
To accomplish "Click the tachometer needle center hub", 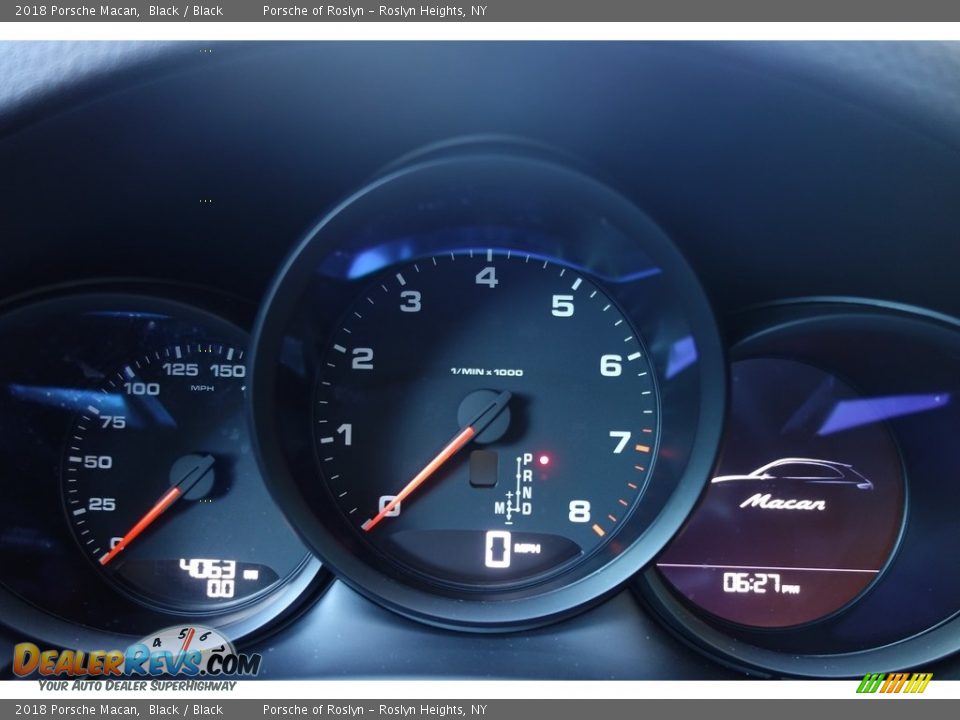I will [x=484, y=415].
